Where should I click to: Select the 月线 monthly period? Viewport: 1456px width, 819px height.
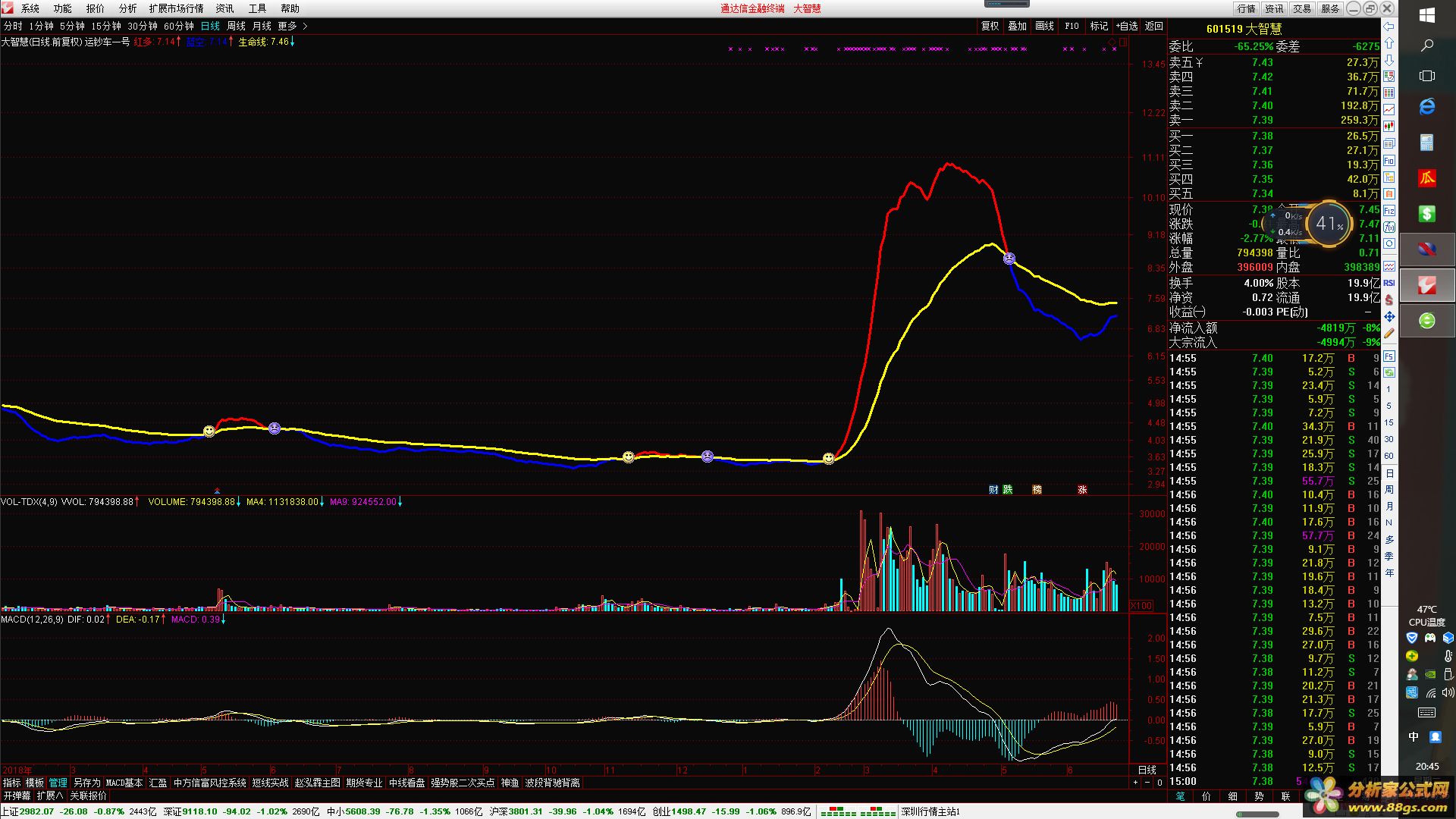[x=262, y=26]
